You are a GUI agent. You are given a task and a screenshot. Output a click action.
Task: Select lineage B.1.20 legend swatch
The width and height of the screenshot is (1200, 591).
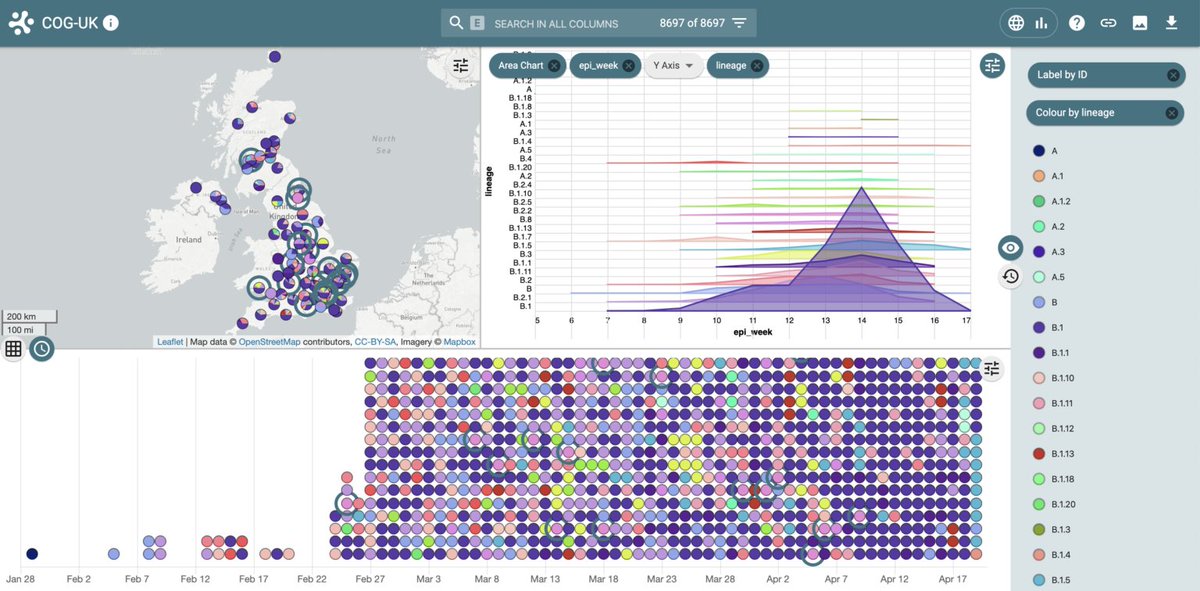point(1037,504)
